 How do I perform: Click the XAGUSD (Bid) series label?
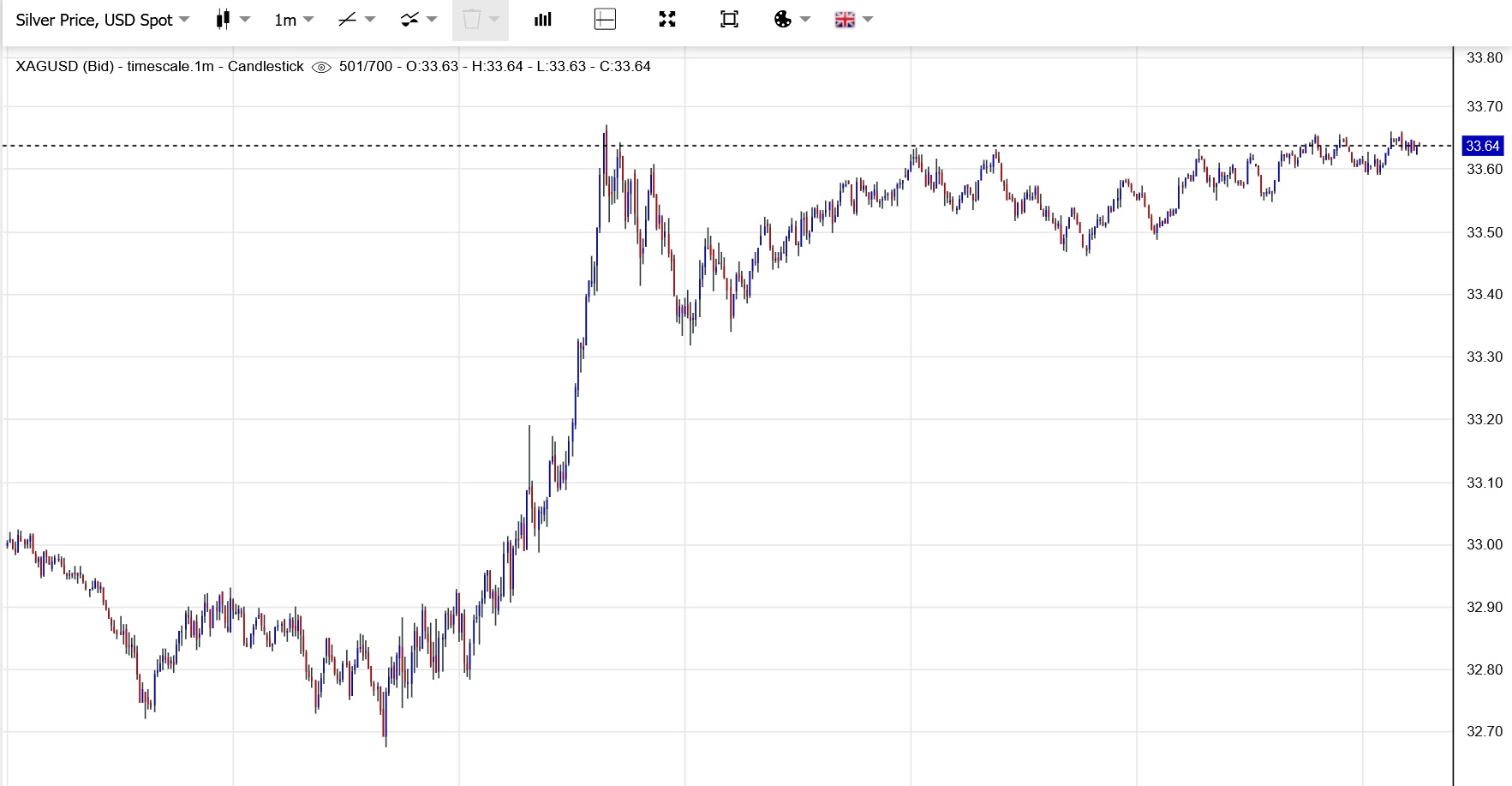tap(64, 67)
